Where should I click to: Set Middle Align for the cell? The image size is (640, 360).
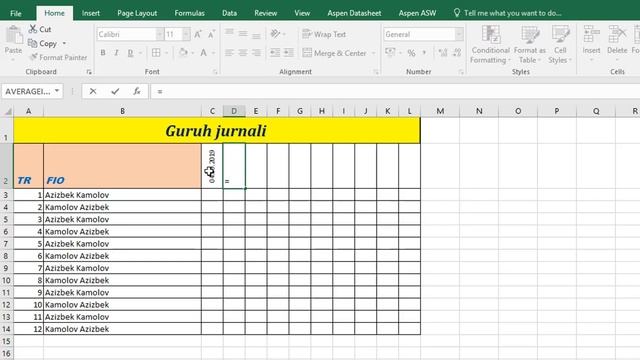click(x=243, y=33)
